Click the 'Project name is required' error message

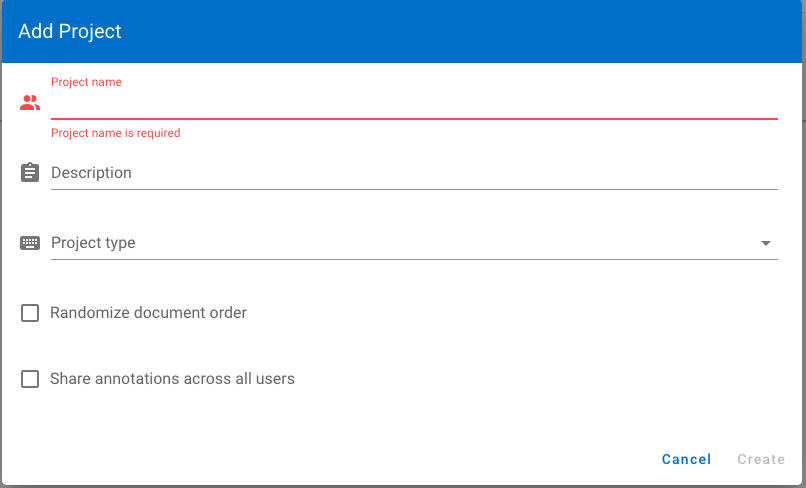[x=116, y=133]
